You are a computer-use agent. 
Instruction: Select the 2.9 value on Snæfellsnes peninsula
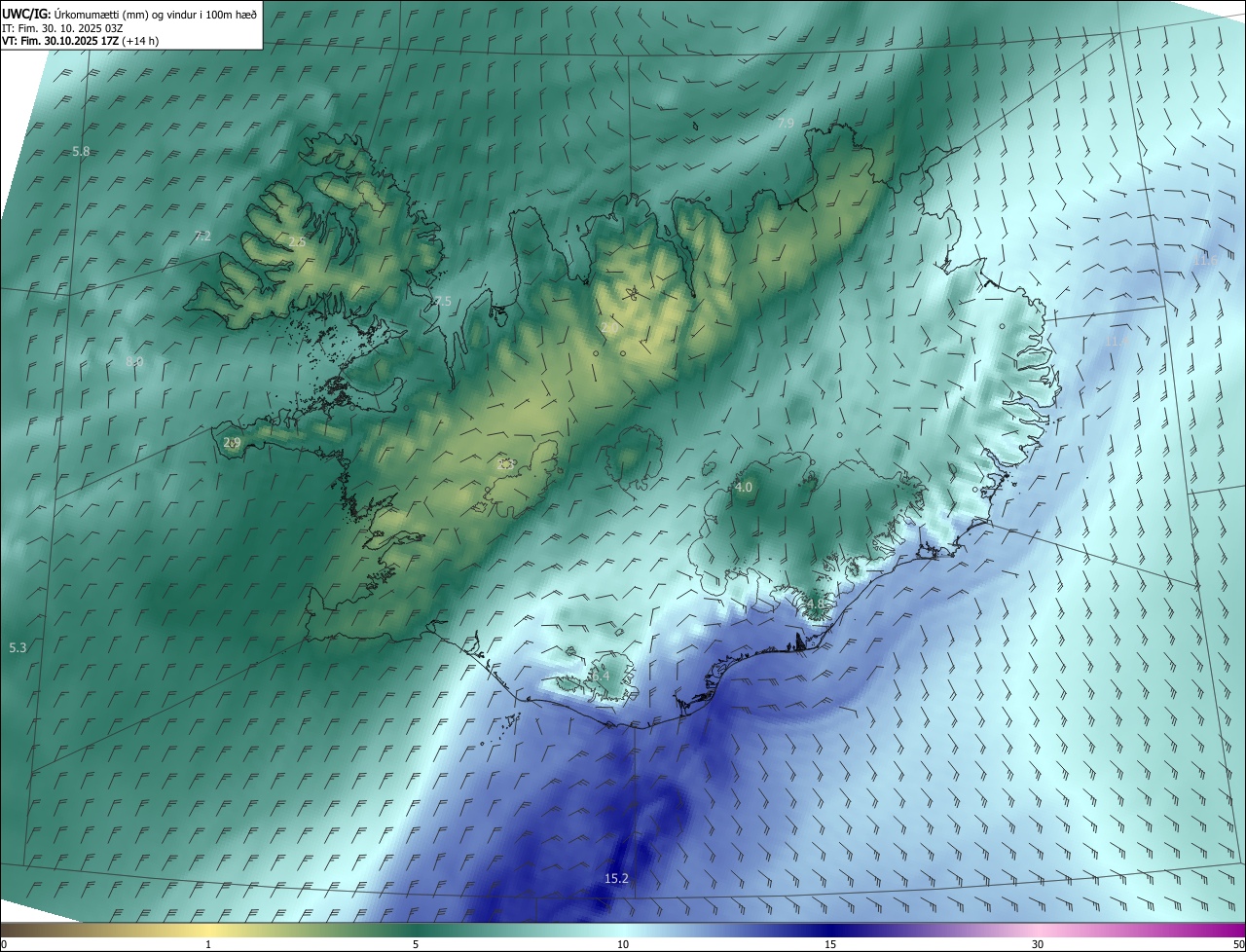(x=232, y=443)
